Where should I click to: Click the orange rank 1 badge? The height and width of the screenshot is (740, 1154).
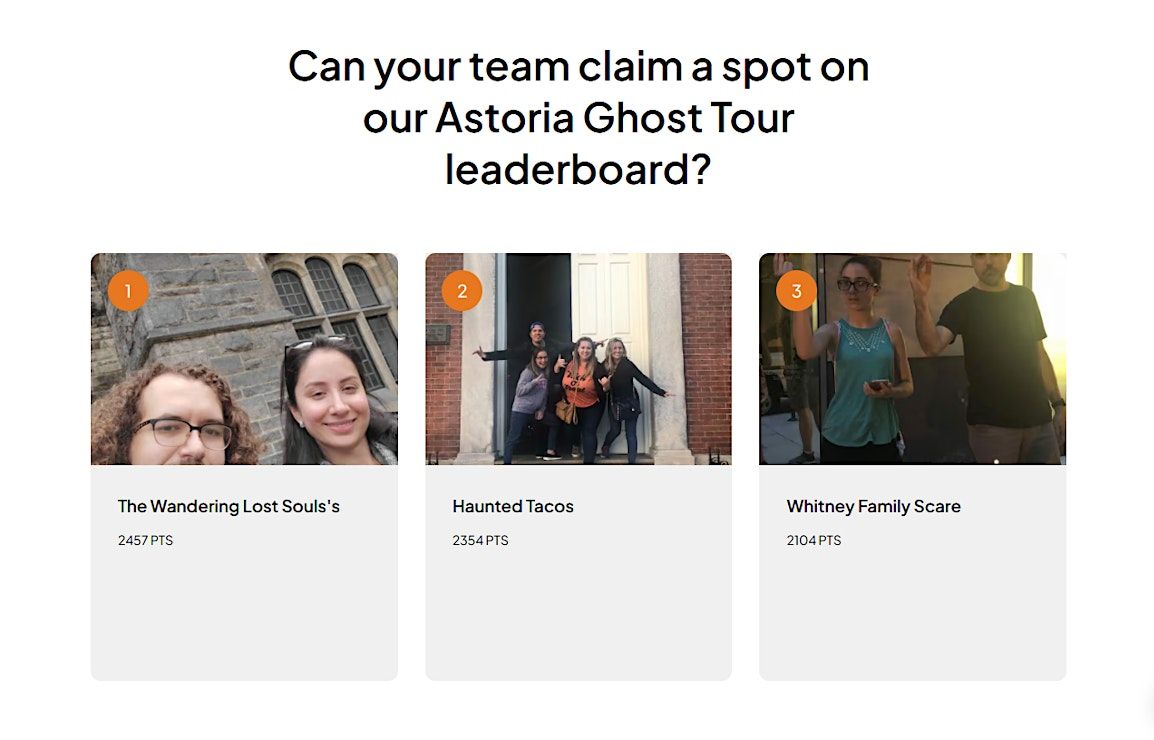pyautogui.click(x=128, y=291)
